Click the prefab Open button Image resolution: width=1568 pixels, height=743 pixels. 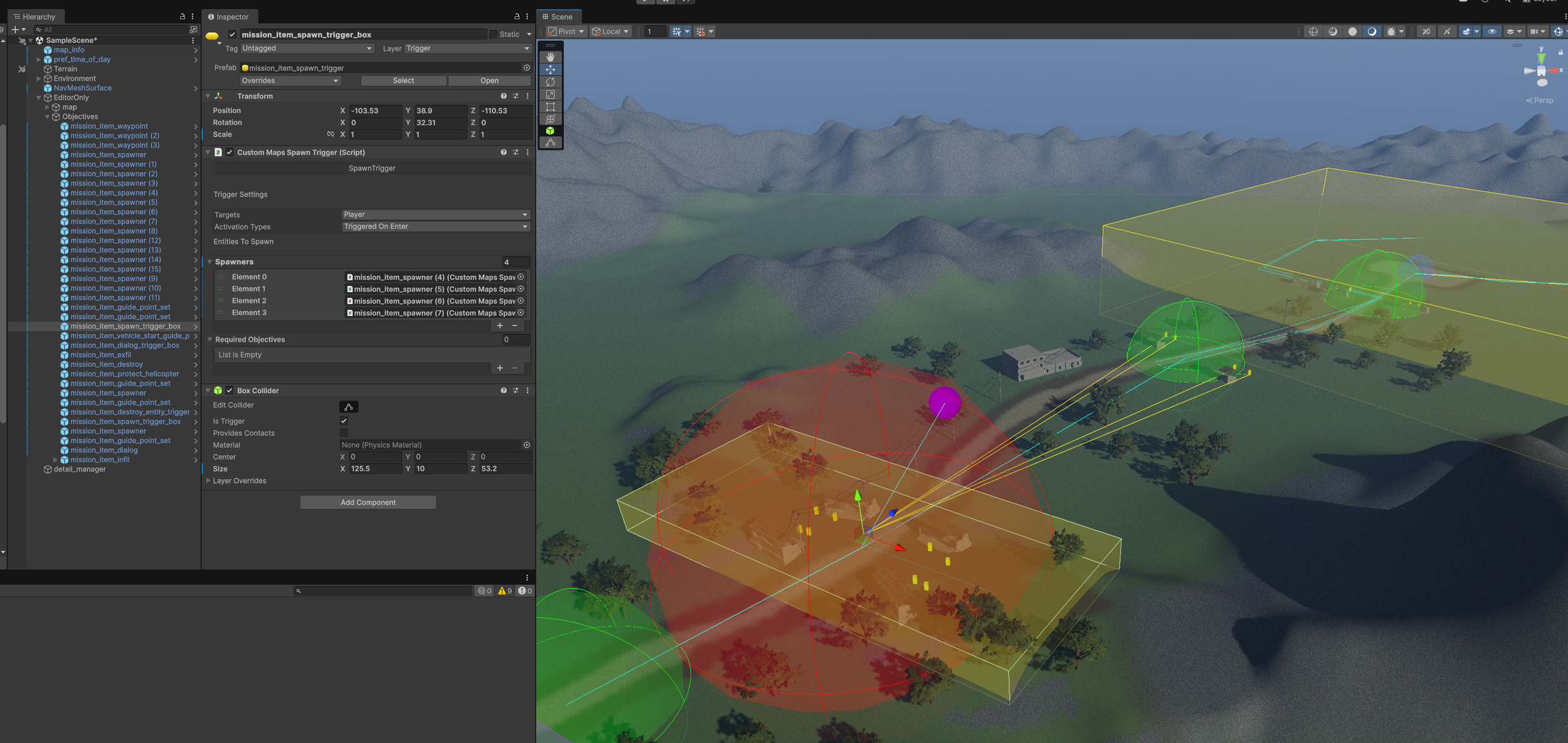tap(489, 80)
